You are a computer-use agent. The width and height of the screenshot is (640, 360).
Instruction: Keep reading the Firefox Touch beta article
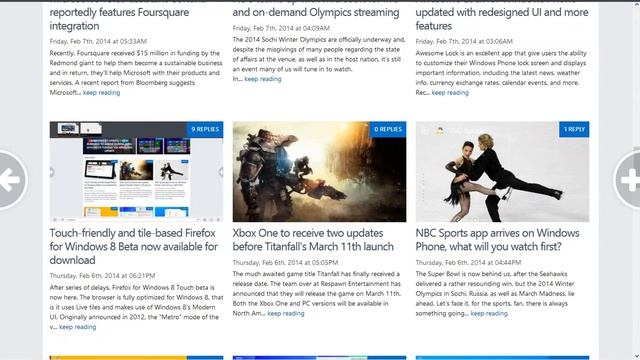[x=78, y=327]
